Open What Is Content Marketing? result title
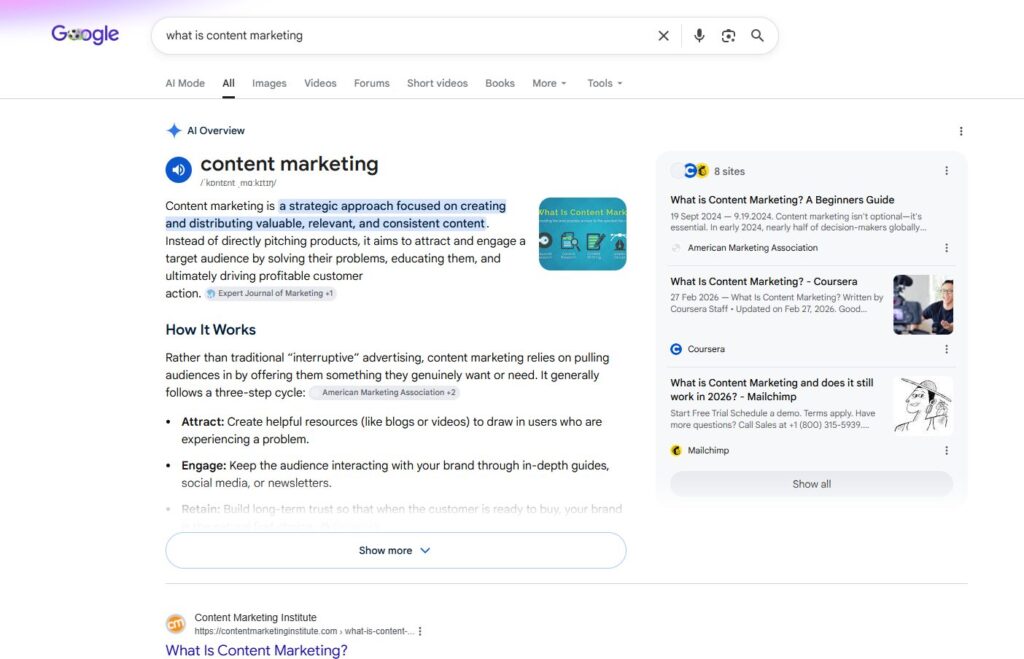 click(256, 651)
